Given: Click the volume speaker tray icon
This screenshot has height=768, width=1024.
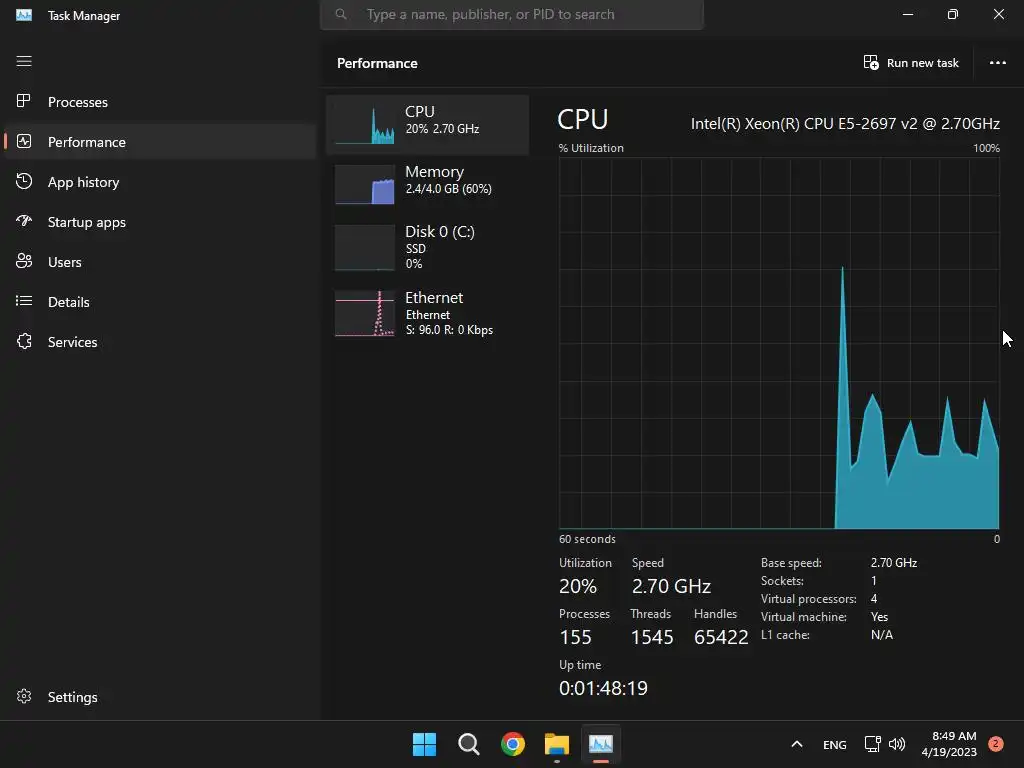Looking at the screenshot, I should pos(897,744).
